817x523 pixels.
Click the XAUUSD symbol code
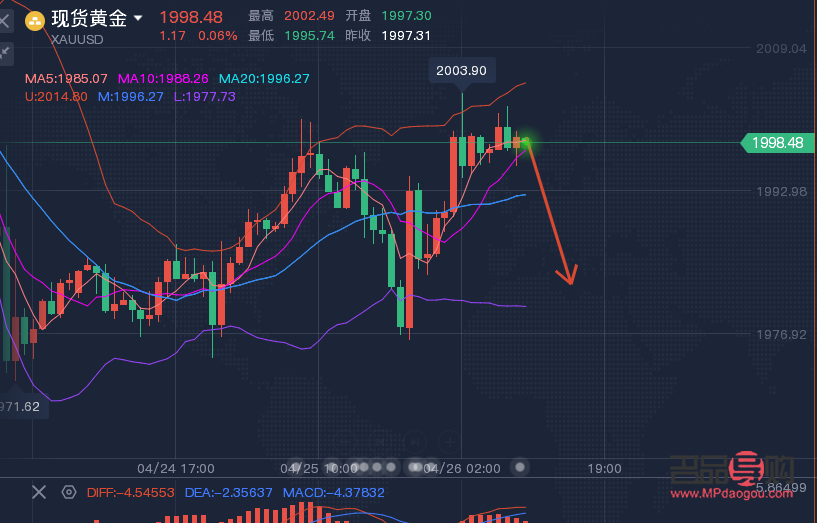(75, 39)
